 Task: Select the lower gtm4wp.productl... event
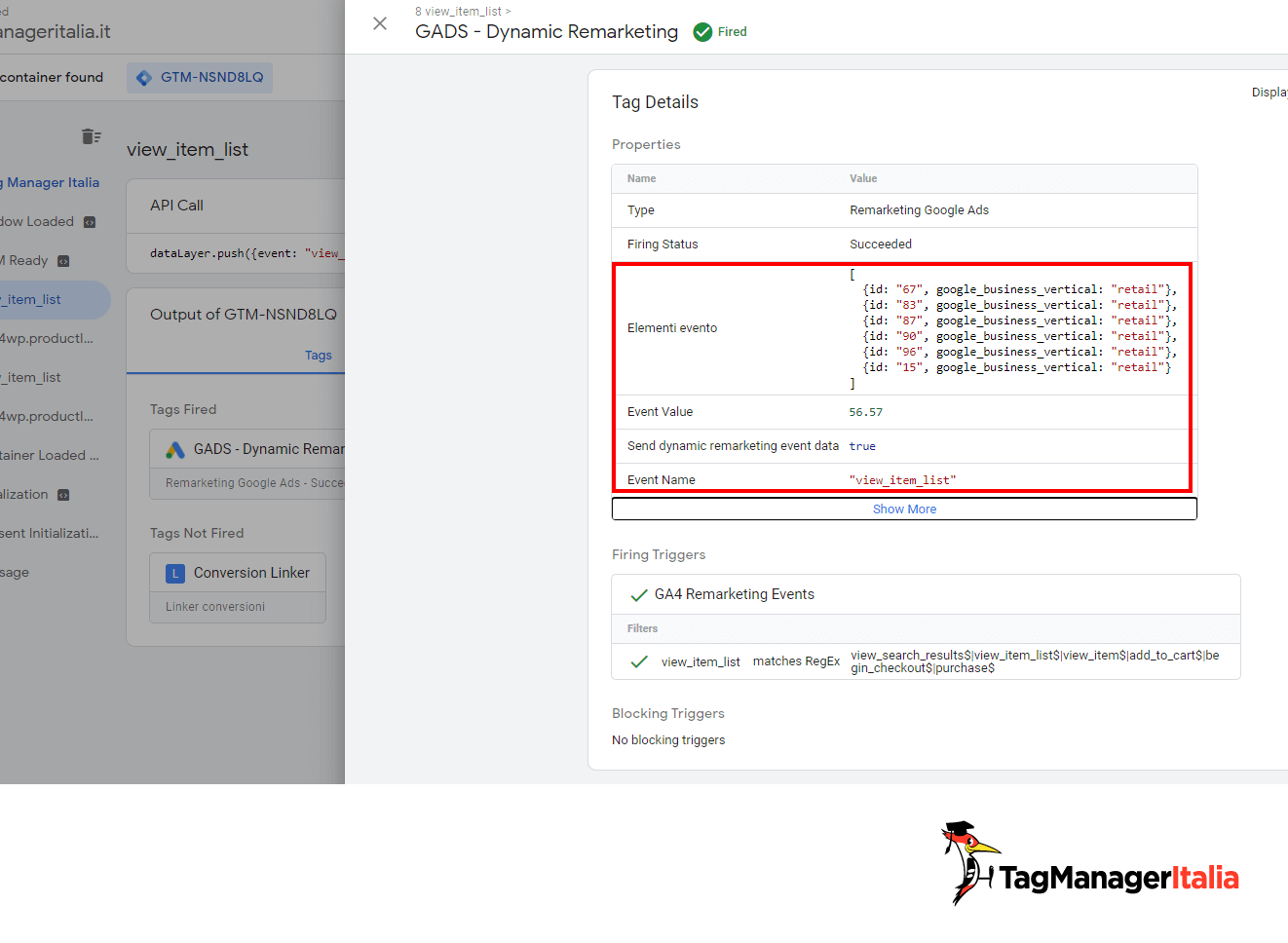pos(49,417)
